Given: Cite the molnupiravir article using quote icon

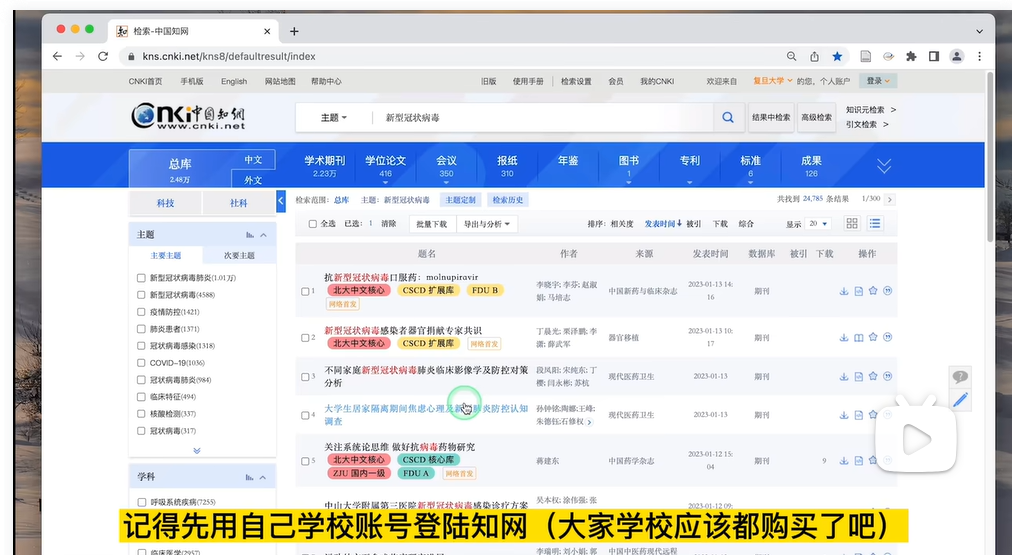Looking at the screenshot, I should tap(887, 290).
